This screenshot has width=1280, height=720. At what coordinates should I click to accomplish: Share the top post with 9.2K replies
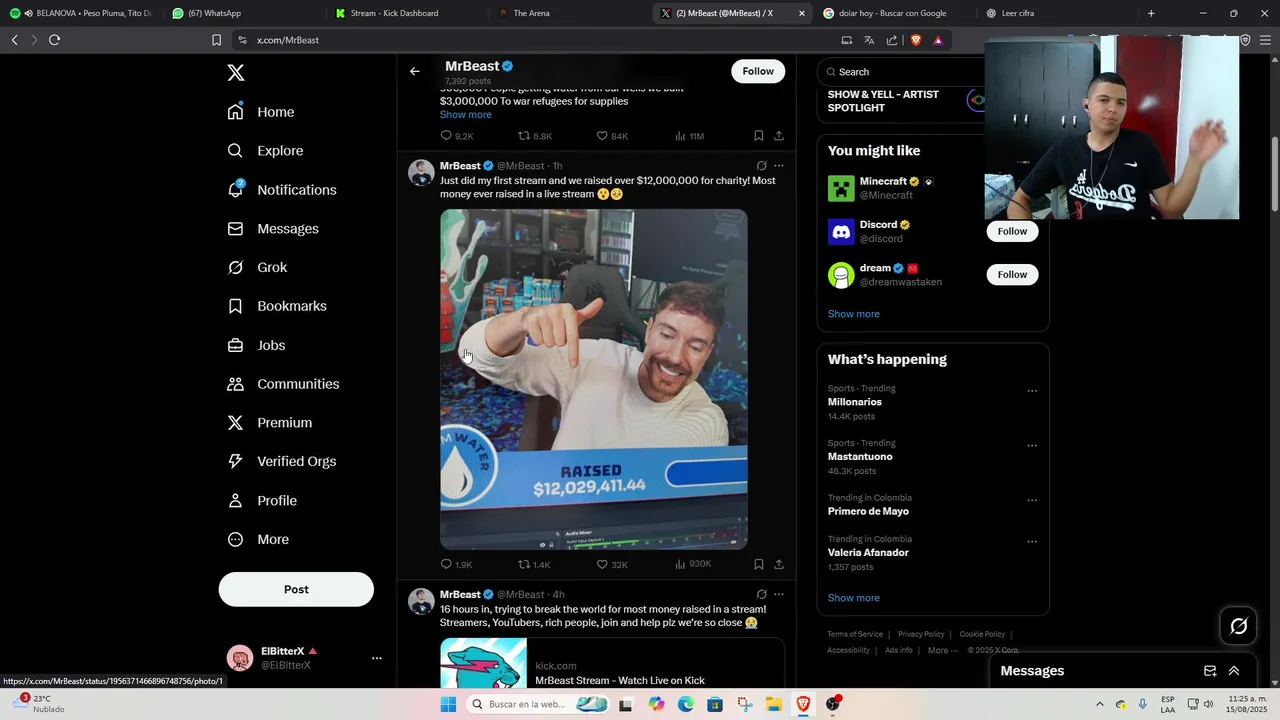[x=779, y=135]
